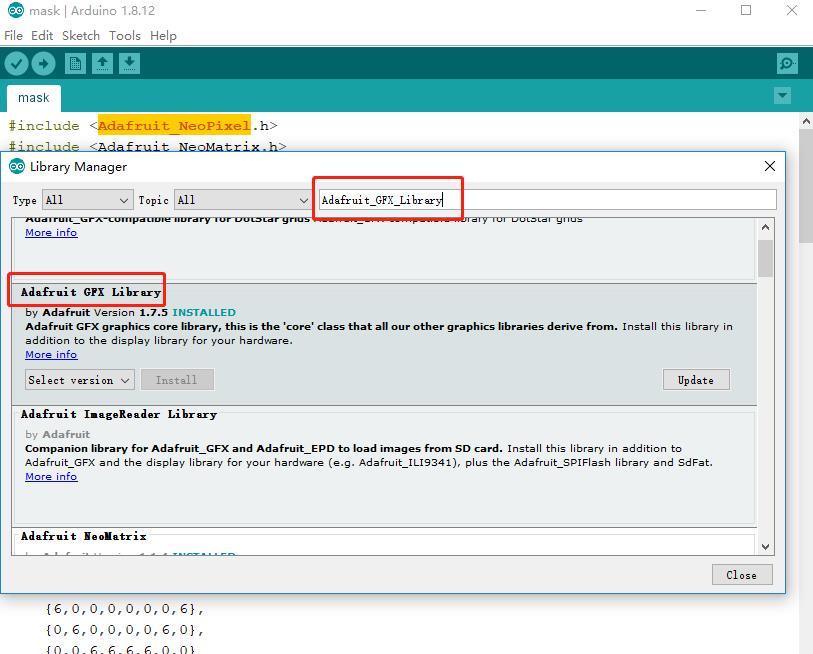Click the Adafruit_NeoMatrix.h include line
813x654 pixels.
point(147,146)
